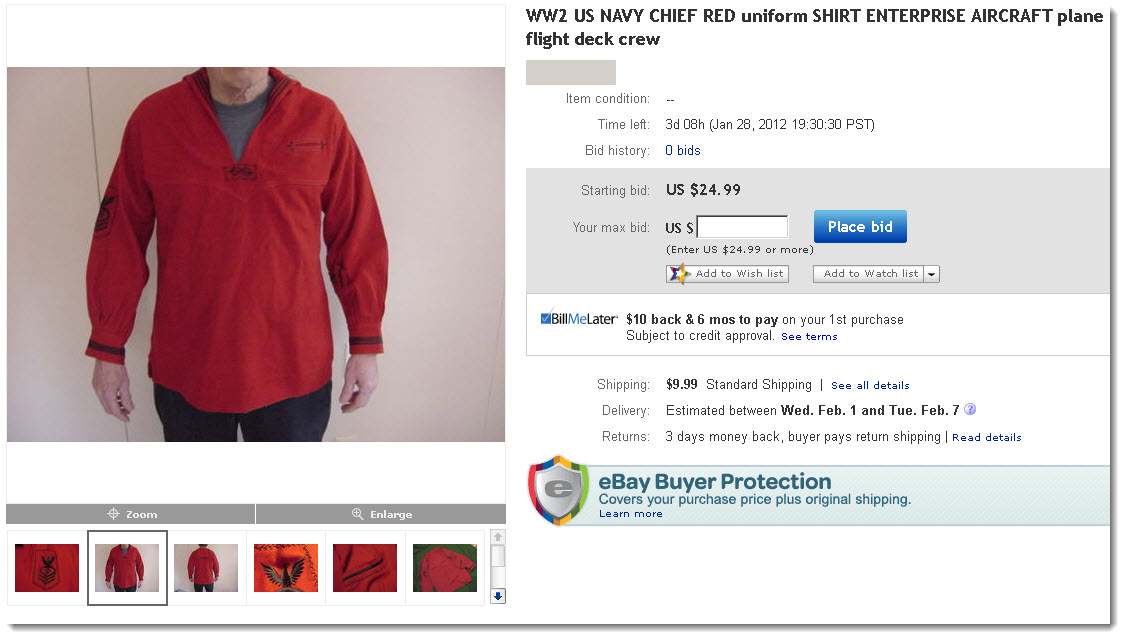Click the Wish list star icon
This screenshot has height=639, width=1125.
coord(679,274)
